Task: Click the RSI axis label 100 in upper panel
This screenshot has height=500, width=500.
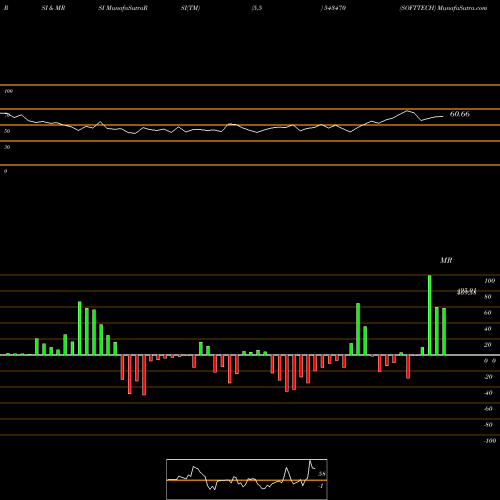Action: tap(8, 91)
